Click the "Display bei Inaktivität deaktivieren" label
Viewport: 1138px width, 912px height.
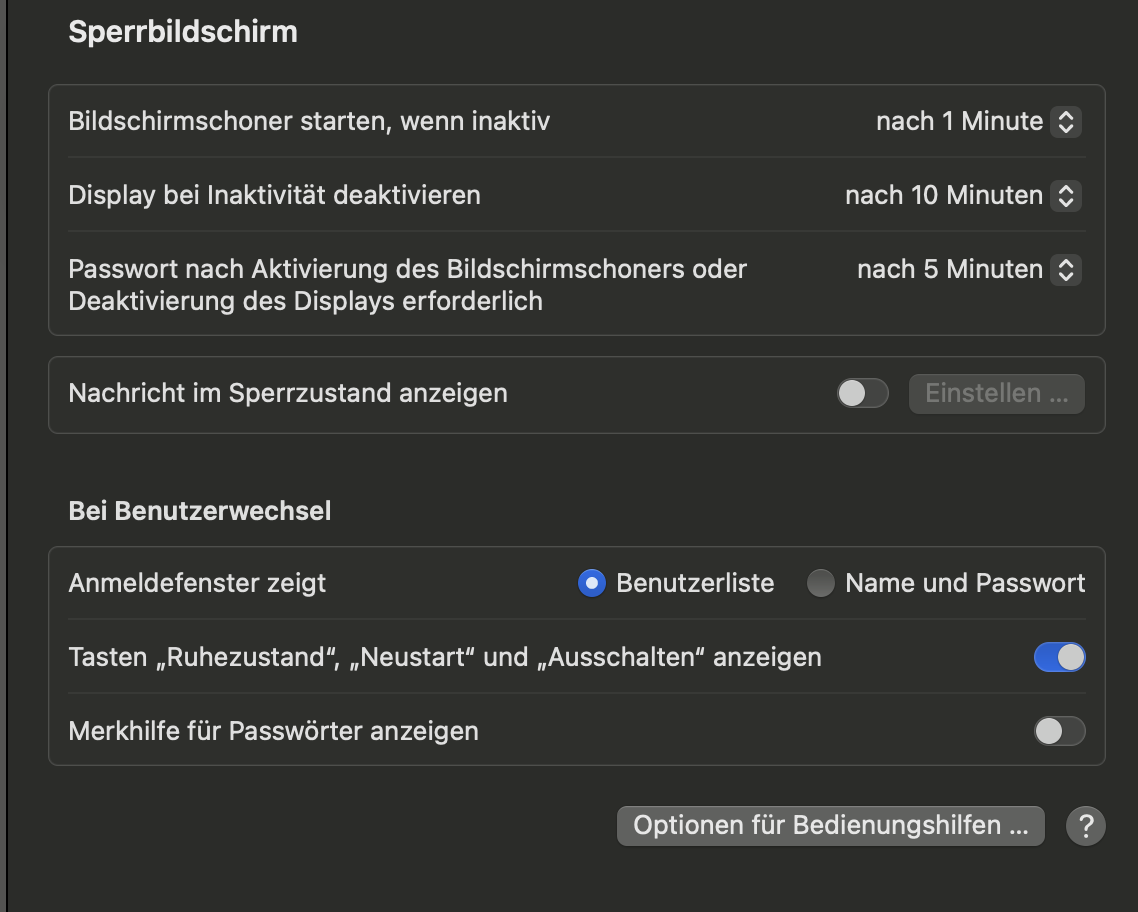274,195
